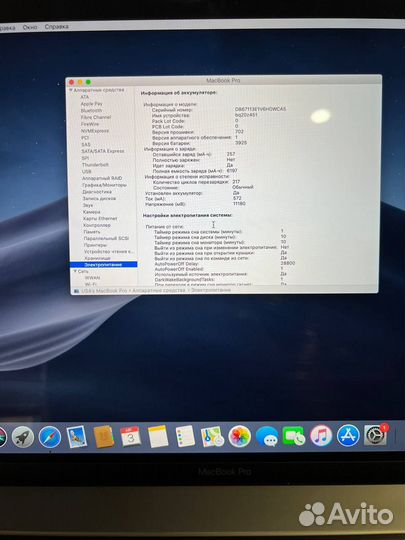Select Thunderbolt in the sidebar
Screen dimensions: 405x540
pyautogui.click(x=95, y=165)
